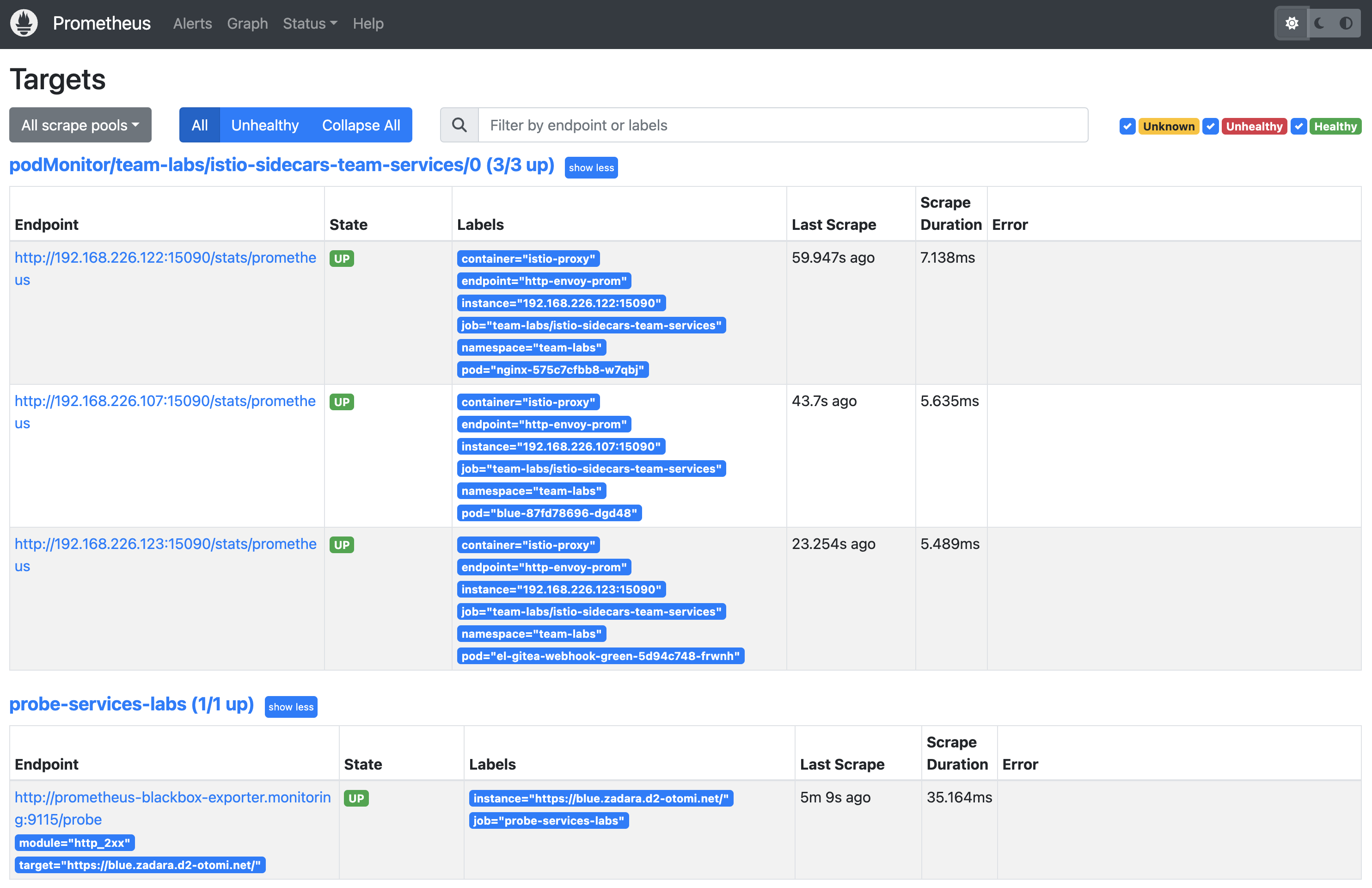1372x888 pixels.
Task: Click "7.138ms" scrape duration
Action: [x=947, y=258]
